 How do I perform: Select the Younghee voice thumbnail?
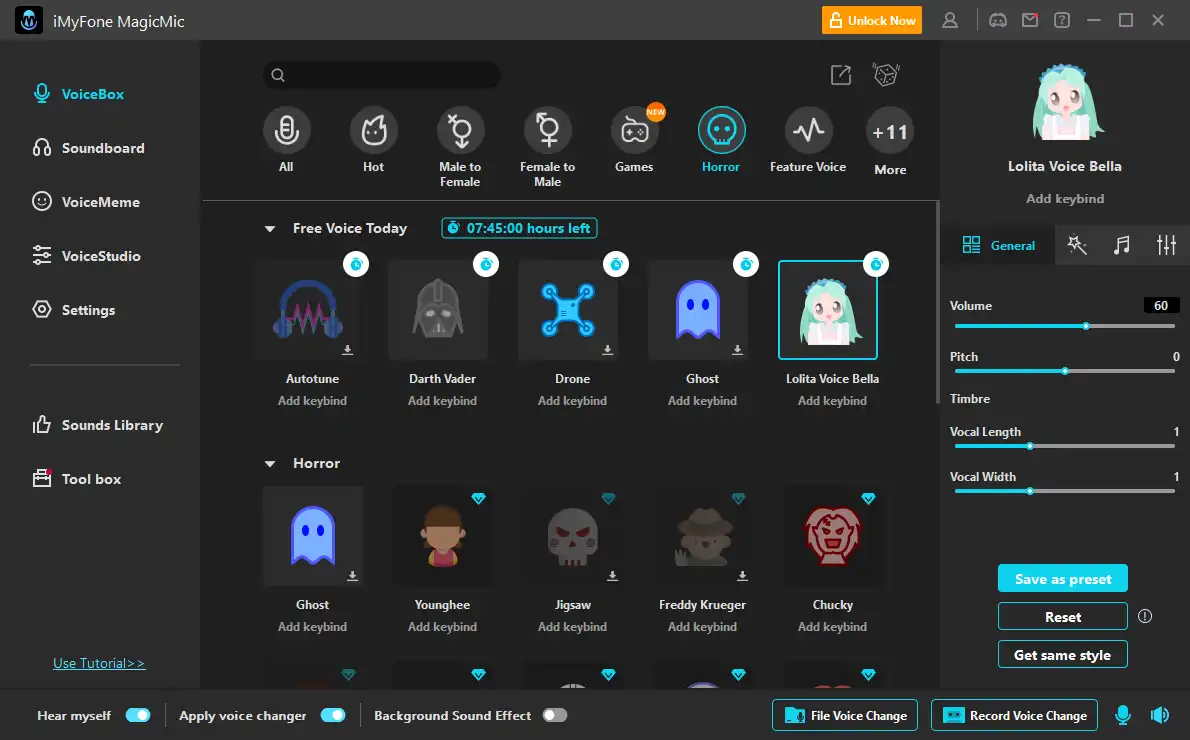click(442, 536)
